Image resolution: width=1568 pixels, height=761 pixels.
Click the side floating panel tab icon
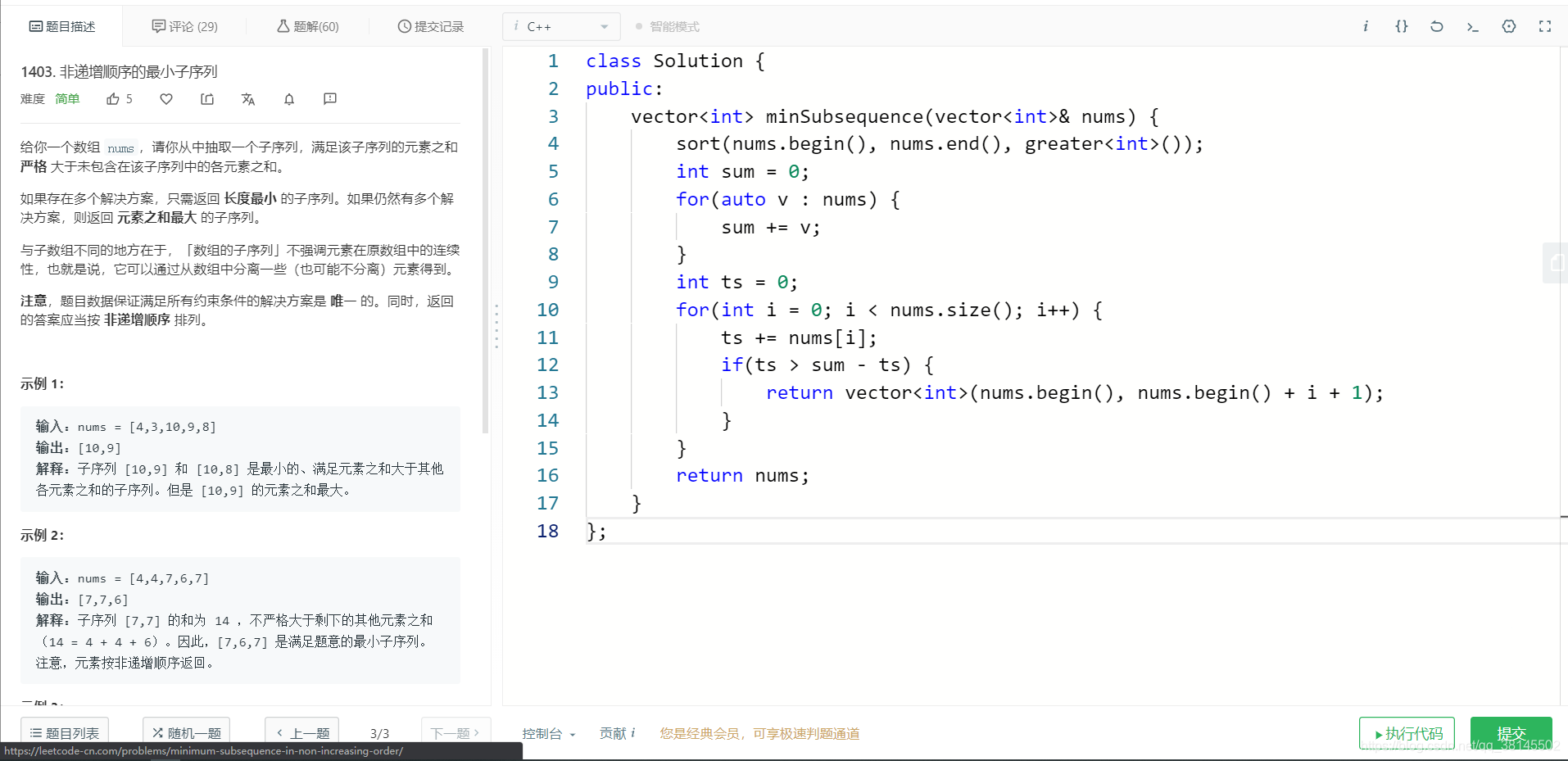coord(1556,263)
